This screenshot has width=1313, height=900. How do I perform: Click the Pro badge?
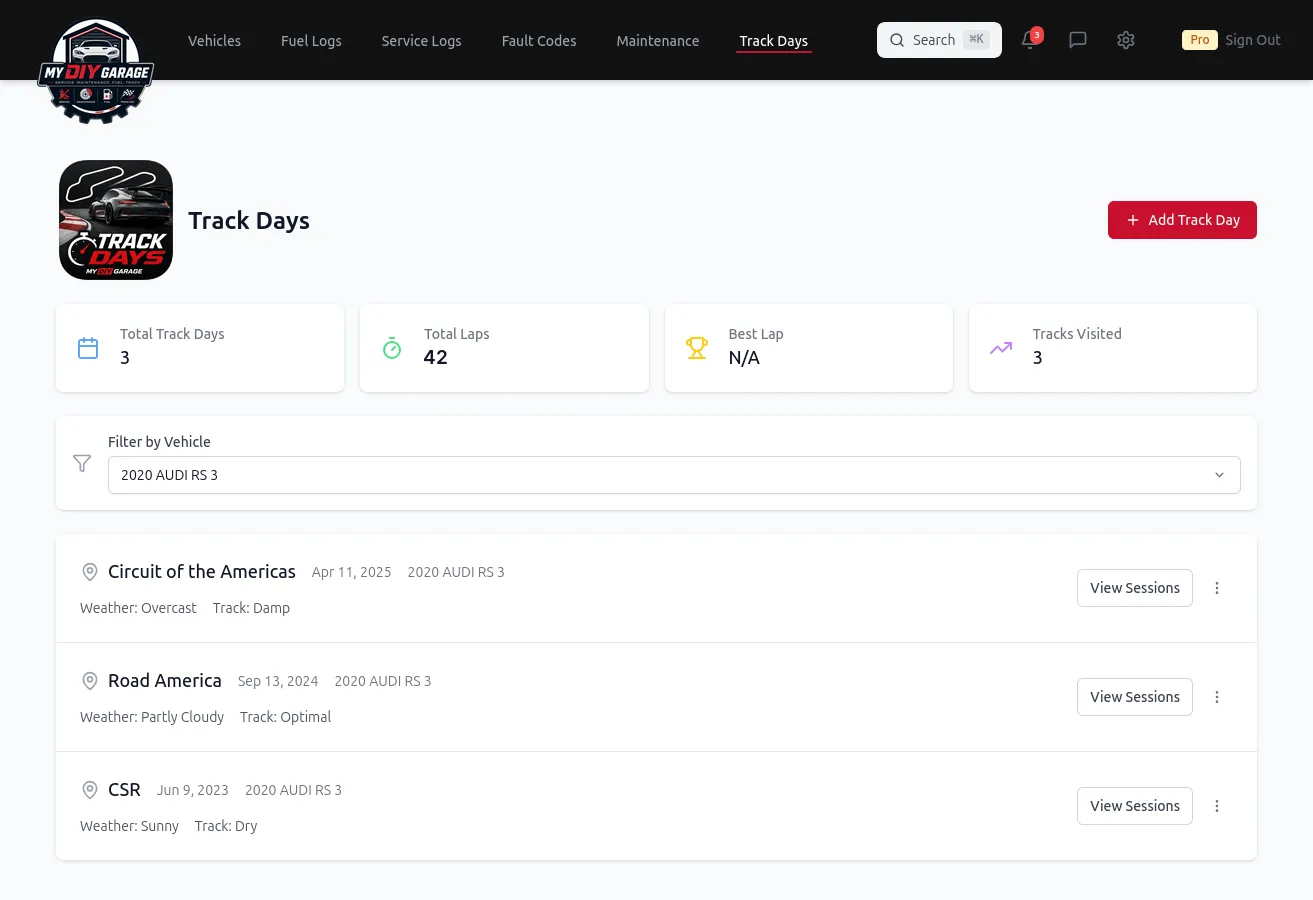[x=1200, y=40]
